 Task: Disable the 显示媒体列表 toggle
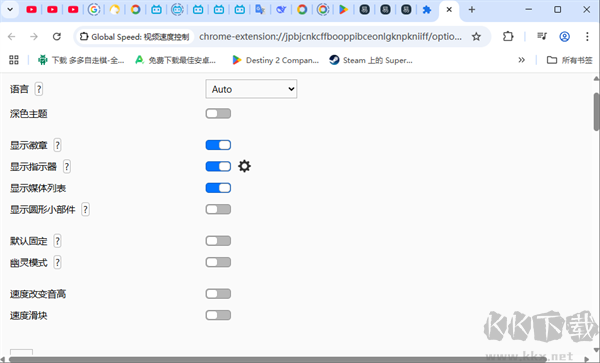[x=218, y=188]
